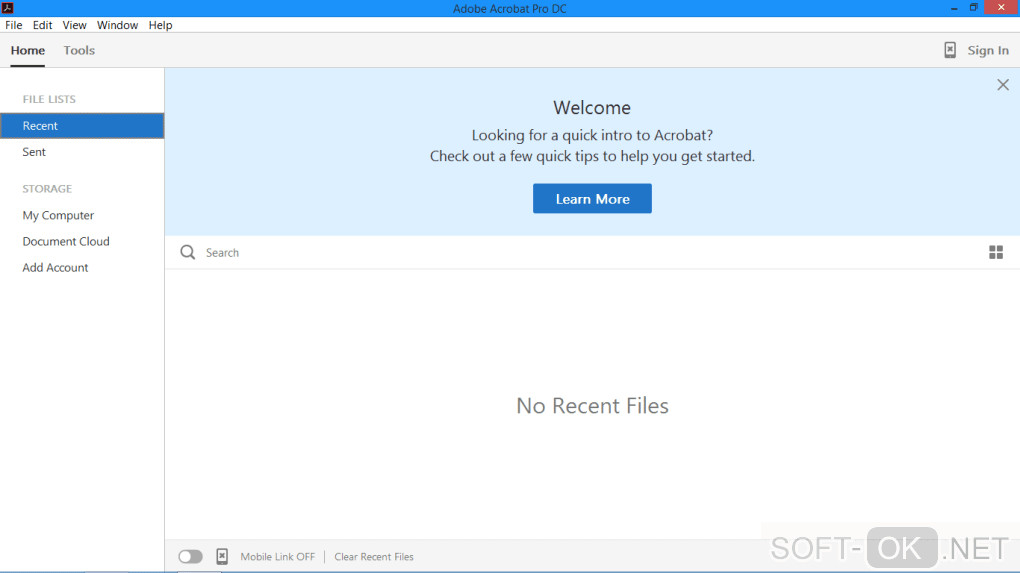Toggle the Mobile Link switch
Screen dimensions: 1020x573
[x=191, y=556]
